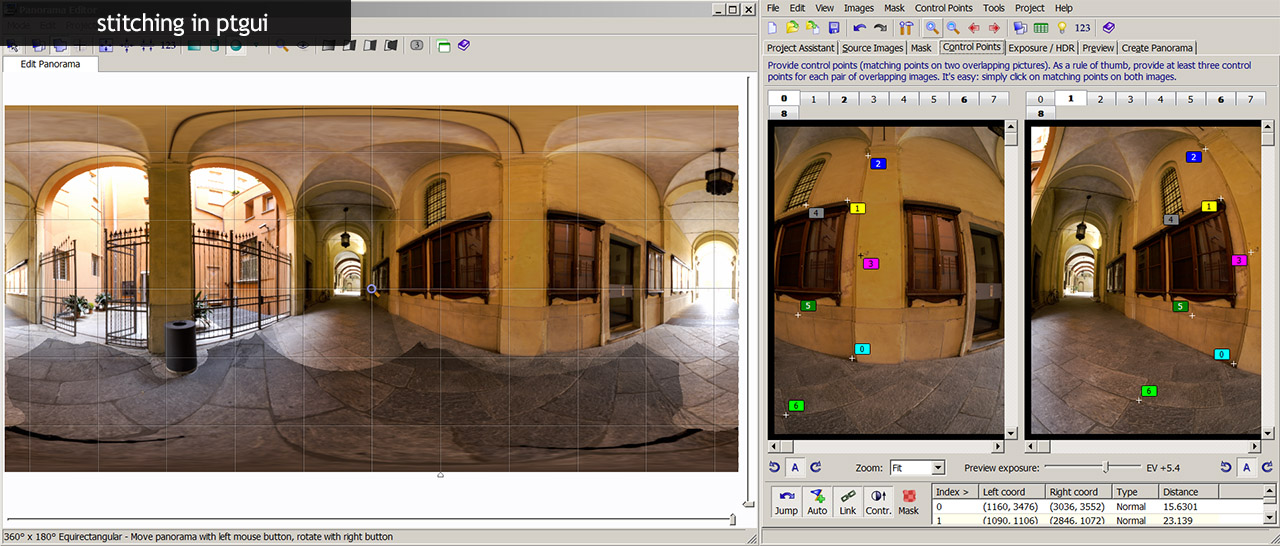Go to next image pair (red right arrow)
The image size is (1280, 546).
click(x=994, y=28)
